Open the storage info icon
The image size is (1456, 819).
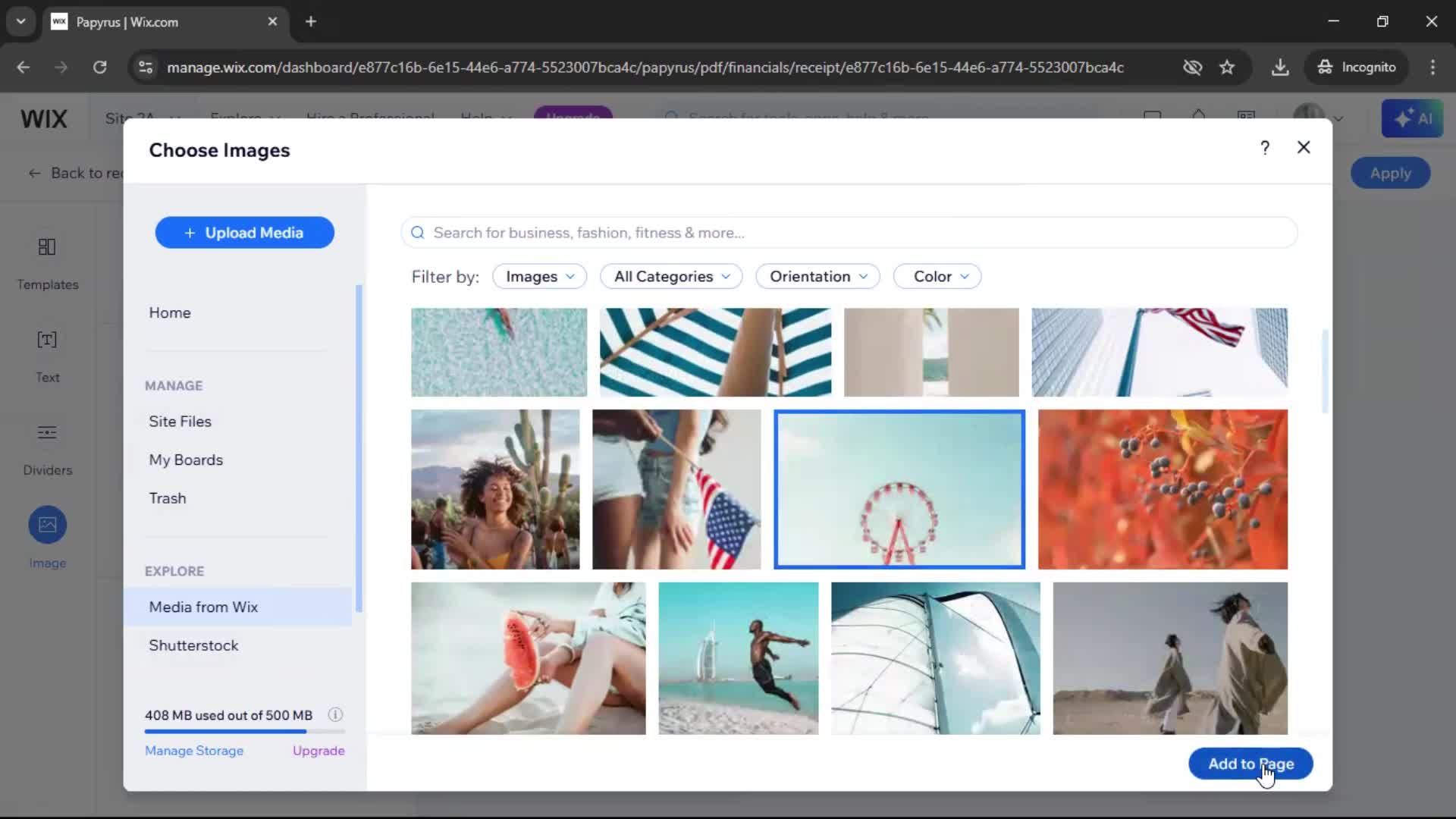coord(335,715)
